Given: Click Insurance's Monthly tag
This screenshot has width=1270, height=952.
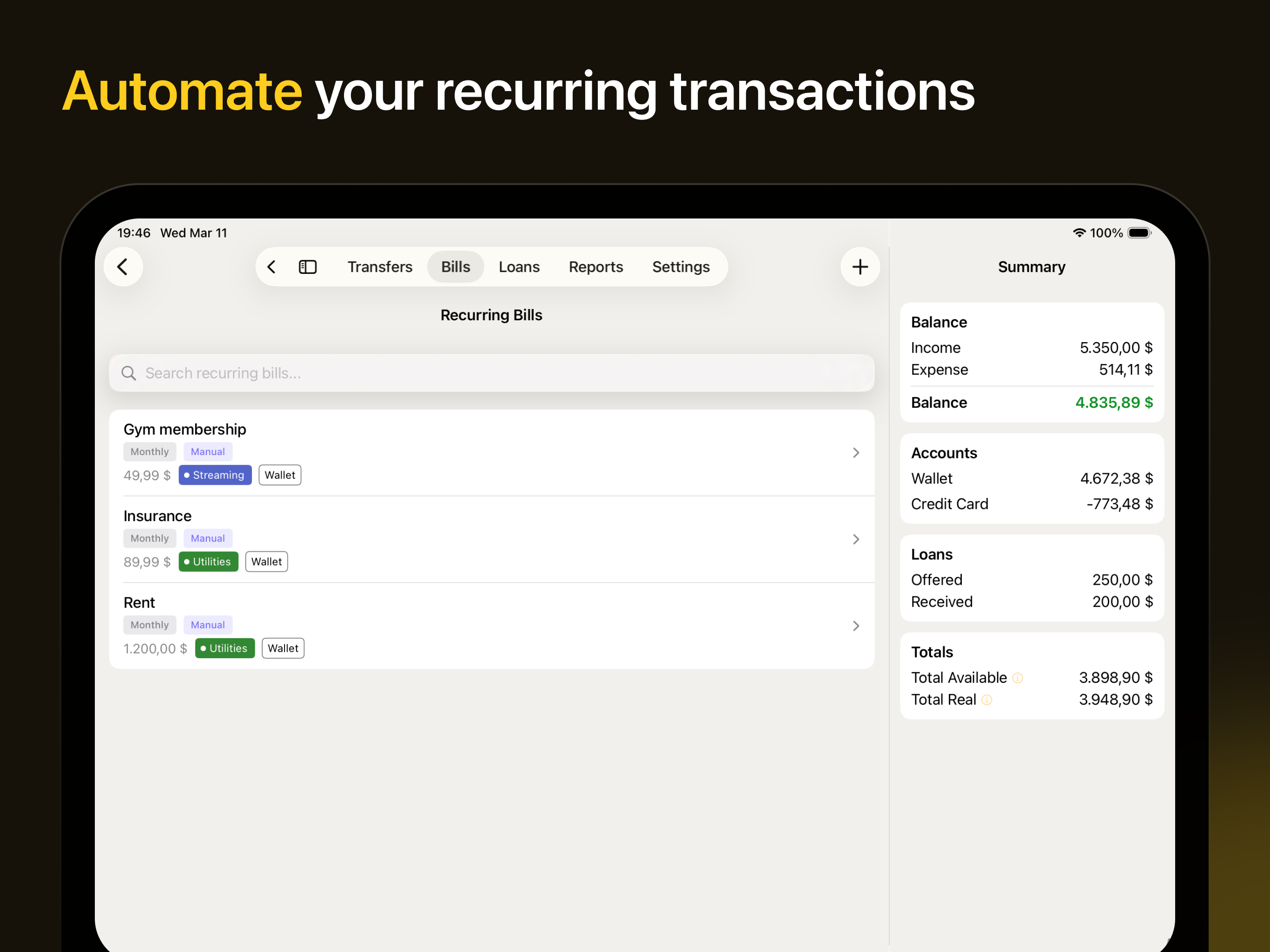Looking at the screenshot, I should (x=149, y=539).
